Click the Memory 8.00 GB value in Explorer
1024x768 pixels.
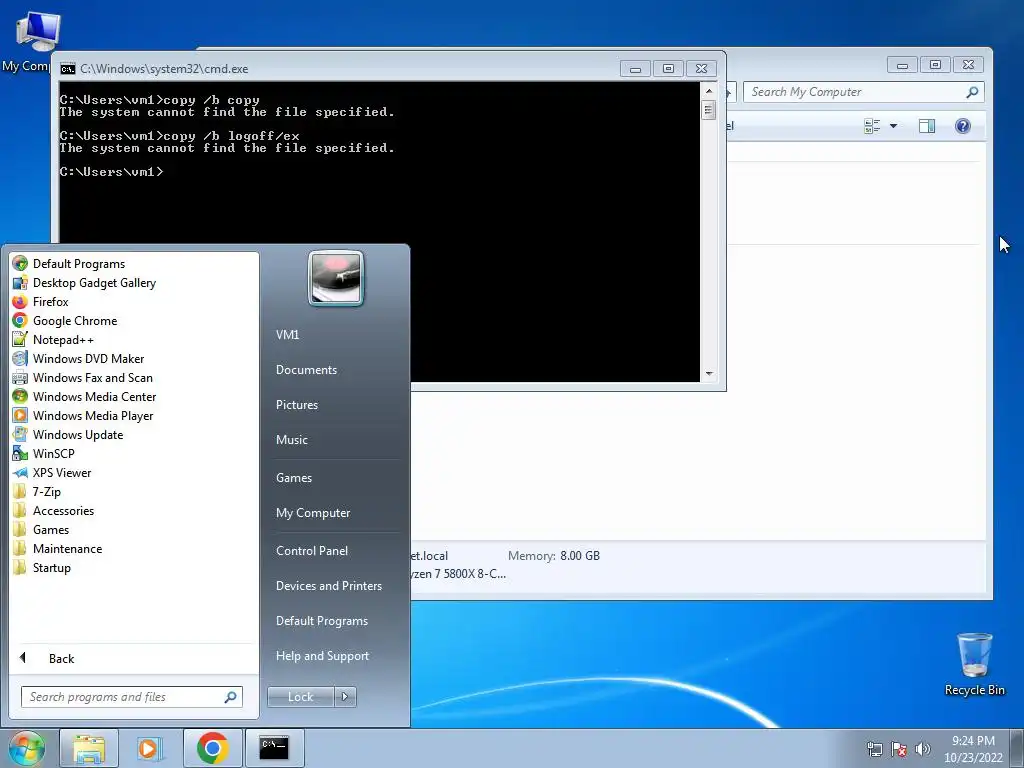[580, 556]
